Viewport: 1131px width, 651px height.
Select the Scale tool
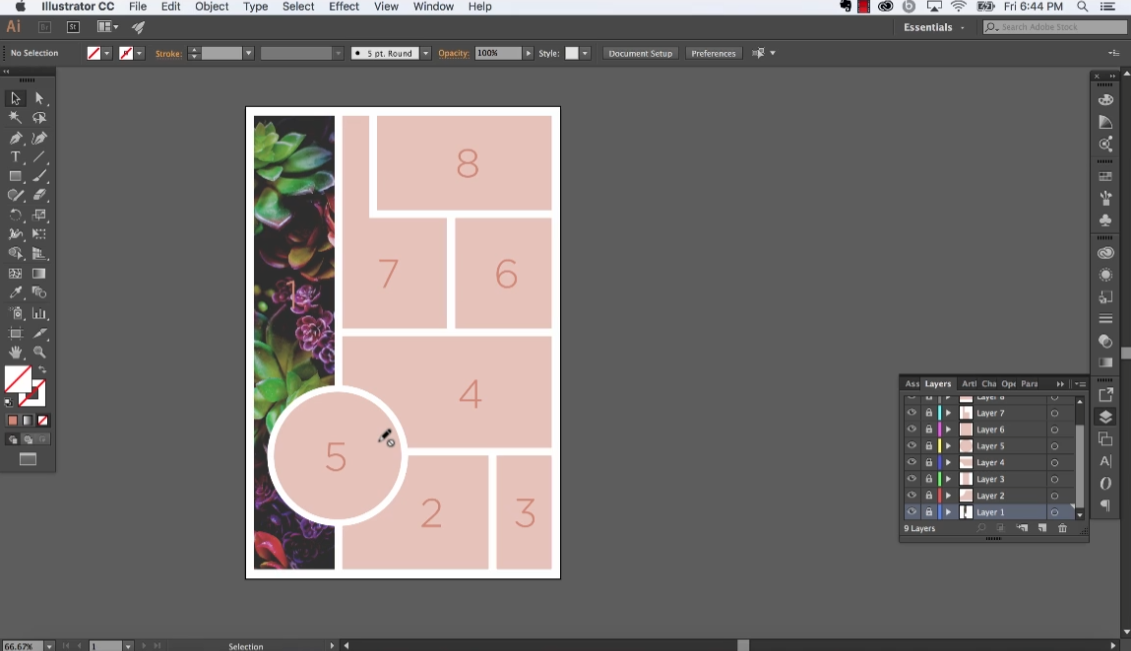(39, 215)
